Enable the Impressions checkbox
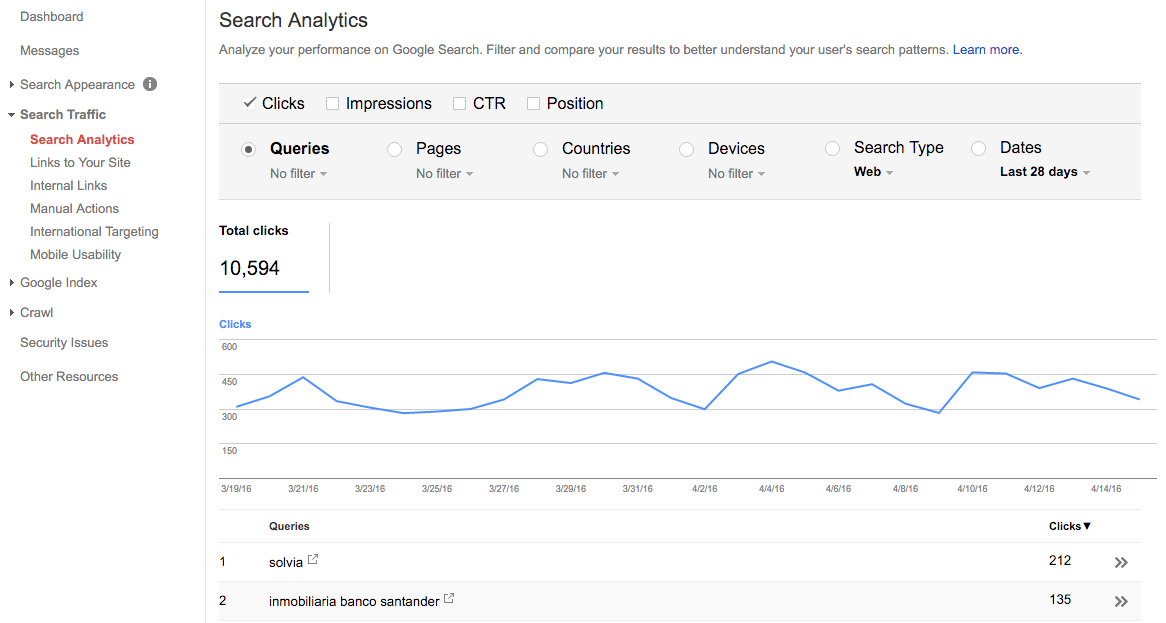 tap(332, 103)
